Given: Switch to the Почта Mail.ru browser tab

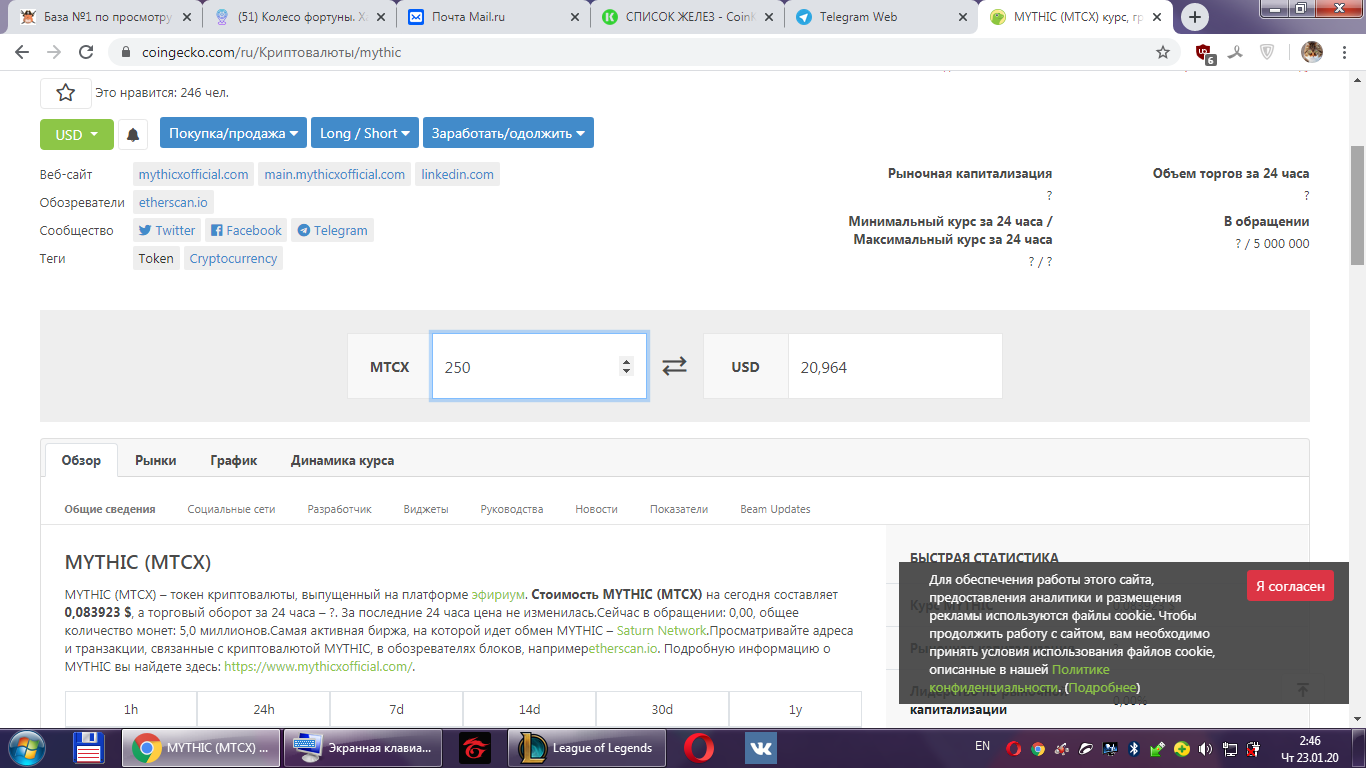Looking at the screenshot, I should (x=490, y=17).
